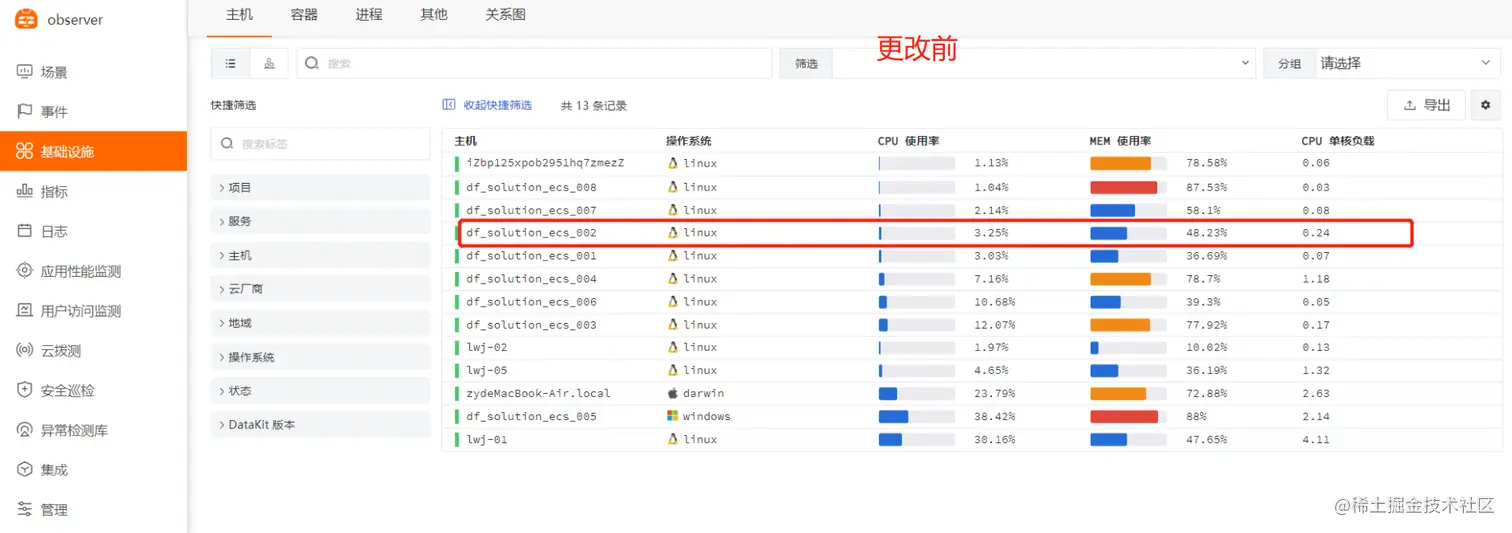Expand the 状态 quick filter
The width and height of the screenshot is (1512, 533).
(x=320, y=391)
